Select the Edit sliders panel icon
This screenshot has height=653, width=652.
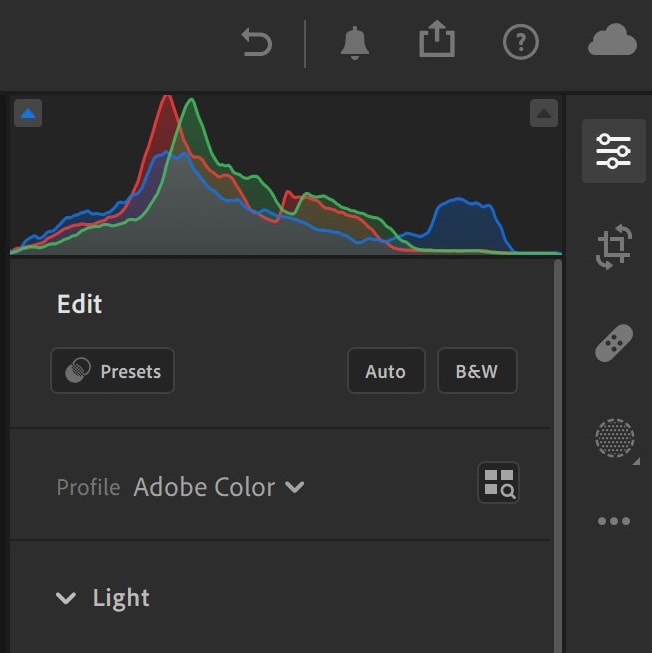tap(614, 151)
